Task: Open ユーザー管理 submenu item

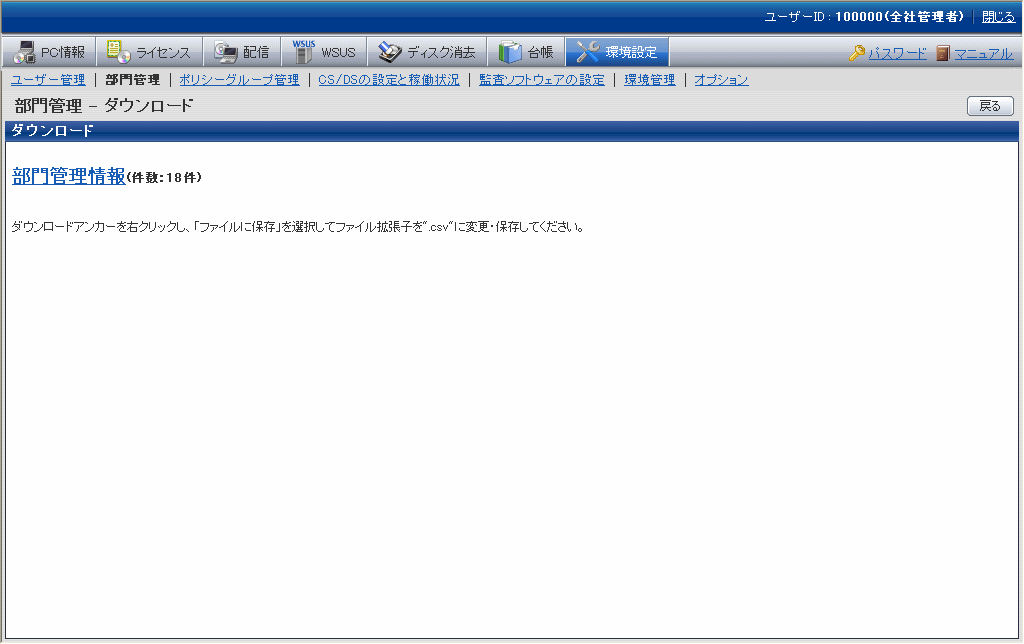Action: point(48,80)
